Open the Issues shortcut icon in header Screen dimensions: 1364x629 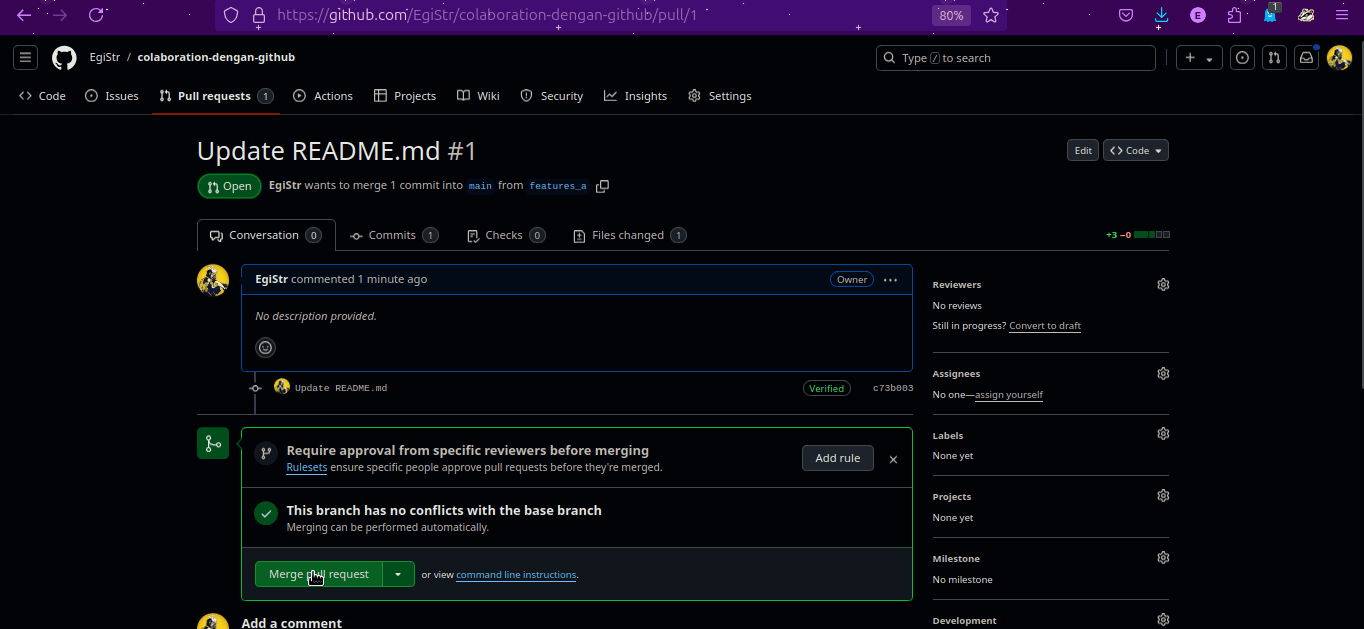[x=1242, y=58]
